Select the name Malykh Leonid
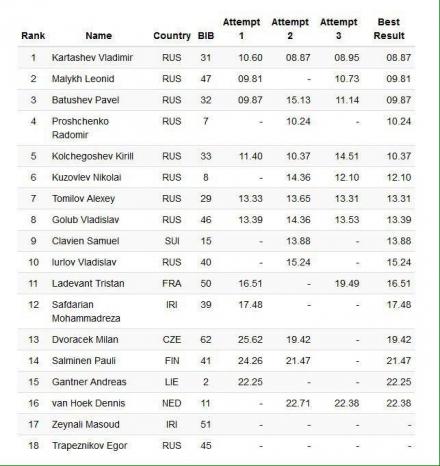Image resolution: width=440 pixels, height=466 pixels. click(x=83, y=79)
